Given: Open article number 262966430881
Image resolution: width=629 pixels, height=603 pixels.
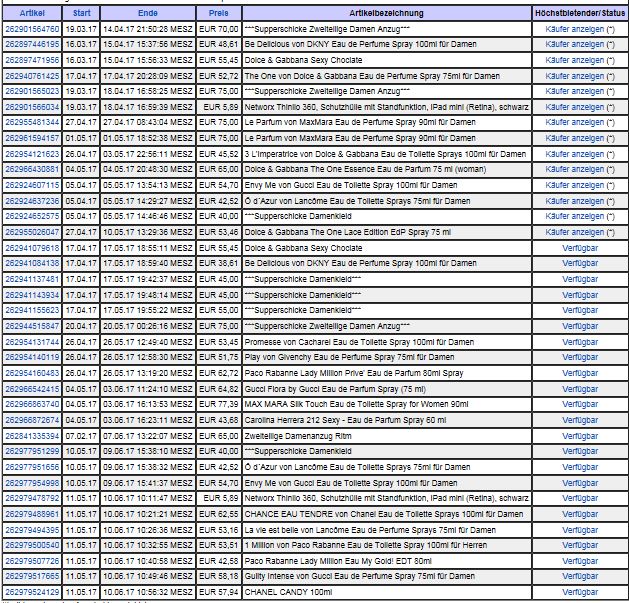Looking at the screenshot, I should (x=32, y=169).
